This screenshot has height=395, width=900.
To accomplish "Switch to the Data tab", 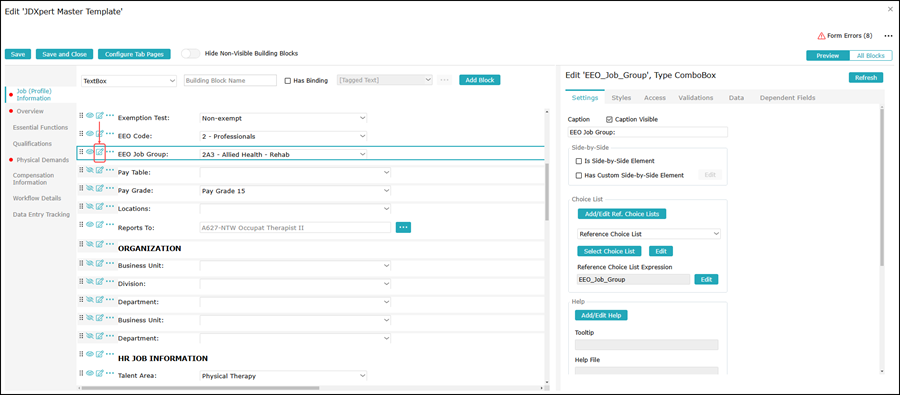I will pyautogui.click(x=736, y=98).
